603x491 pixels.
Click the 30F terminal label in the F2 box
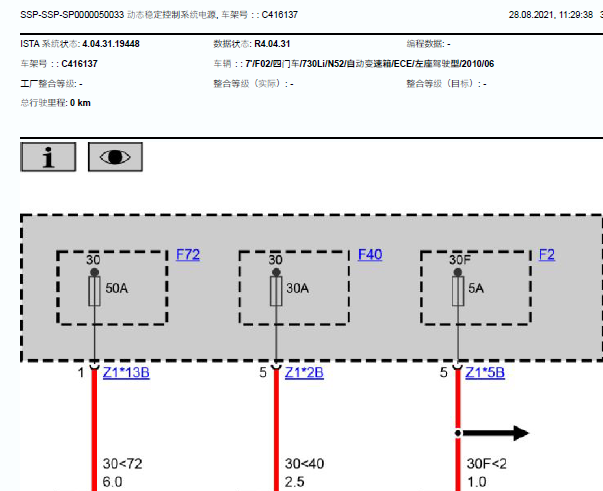(460, 260)
